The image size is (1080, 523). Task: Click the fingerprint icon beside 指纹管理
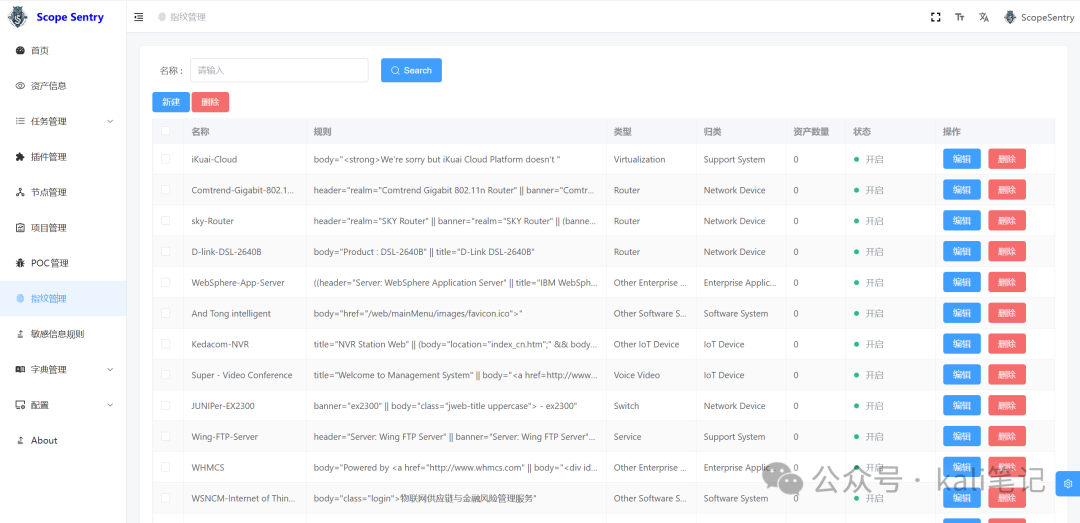(20, 298)
